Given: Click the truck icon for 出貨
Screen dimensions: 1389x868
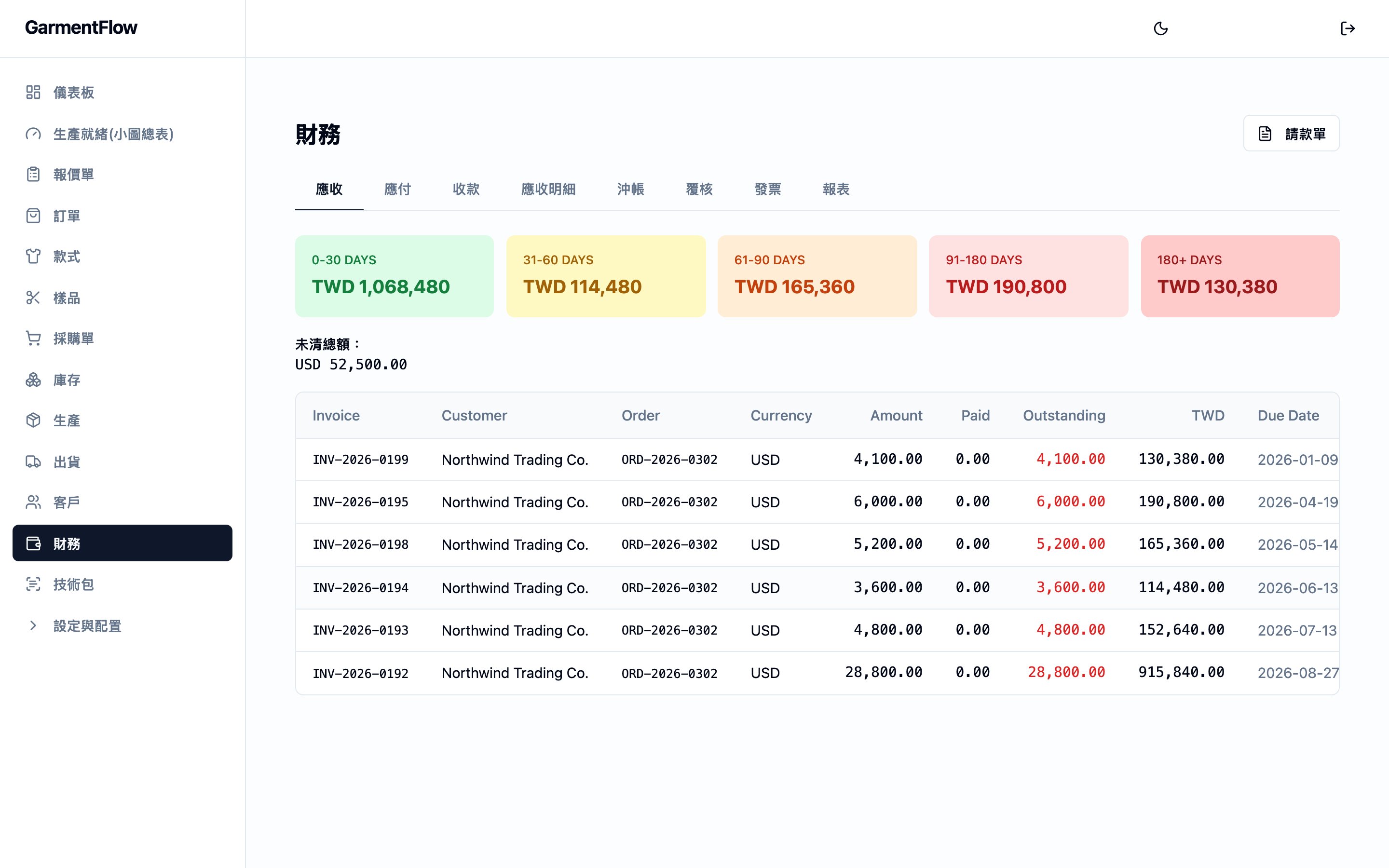Looking at the screenshot, I should tap(33, 462).
